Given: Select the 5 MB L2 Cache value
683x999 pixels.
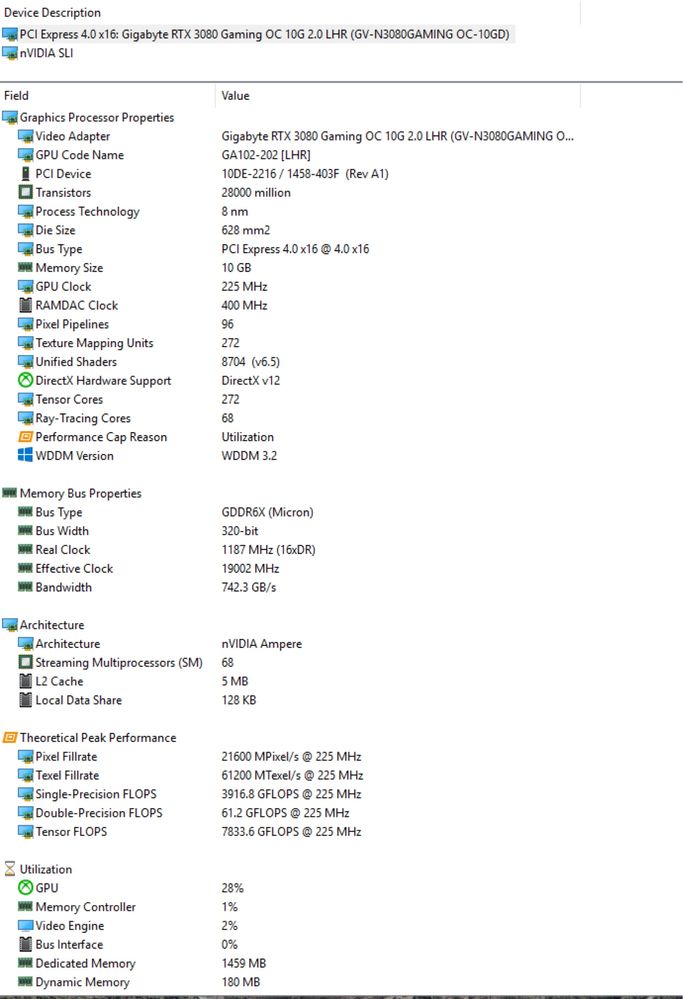Looking at the screenshot, I should [234, 681].
